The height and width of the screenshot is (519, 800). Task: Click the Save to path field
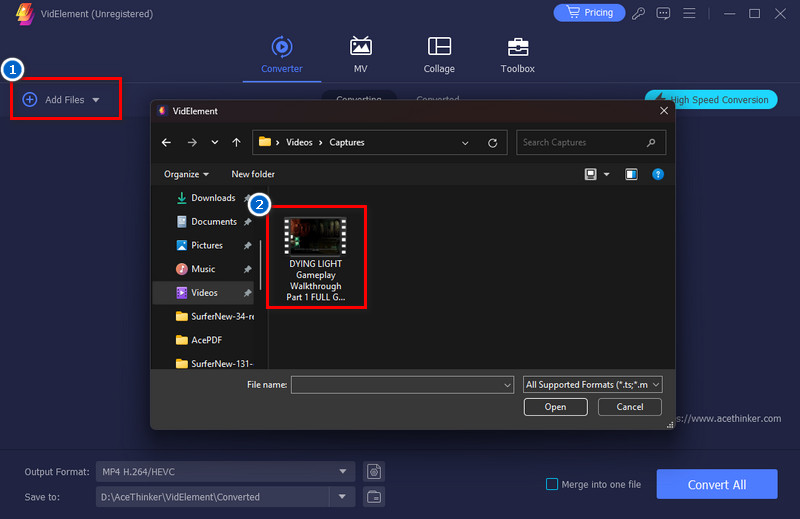pos(212,497)
